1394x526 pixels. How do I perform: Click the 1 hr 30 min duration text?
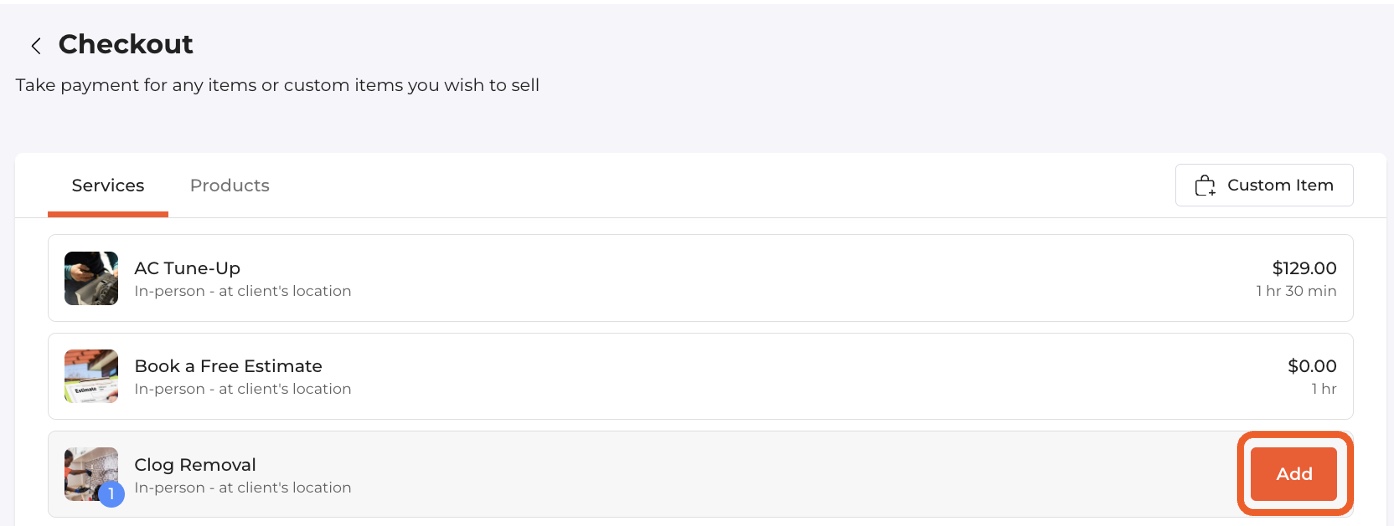(1296, 291)
